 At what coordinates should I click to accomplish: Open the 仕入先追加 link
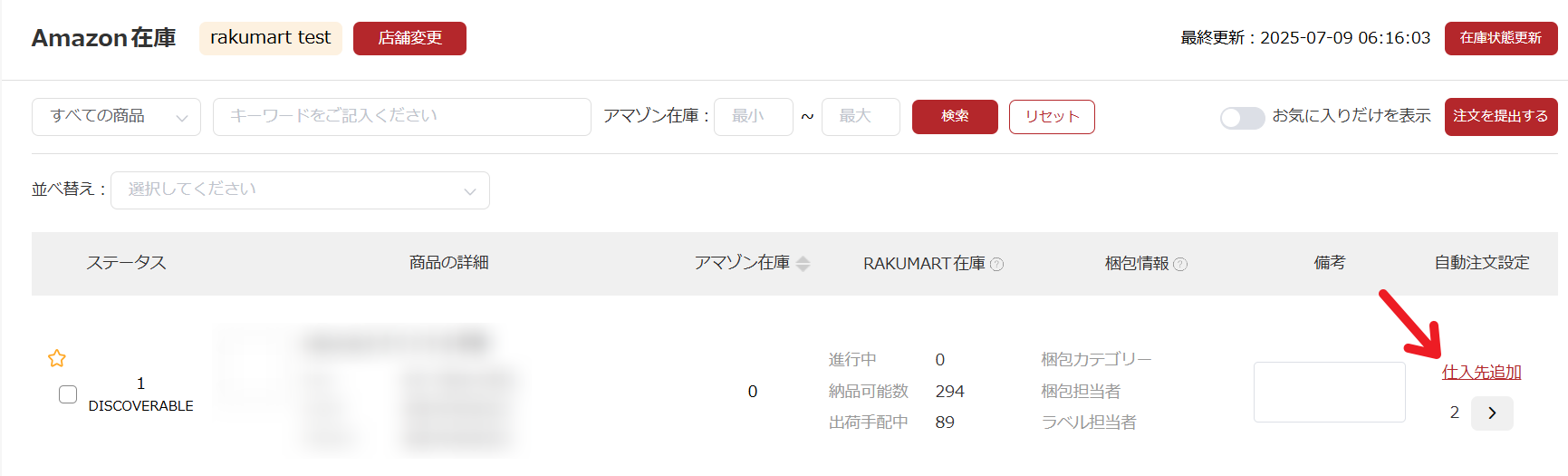[1481, 372]
